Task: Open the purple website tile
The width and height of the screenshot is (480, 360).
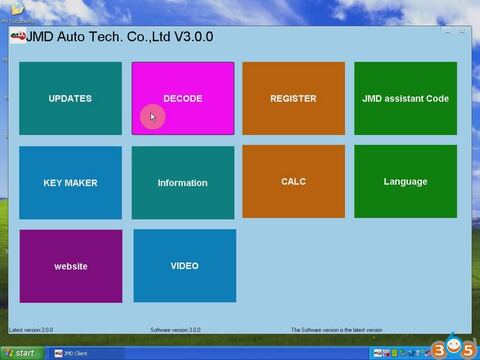Action: click(x=71, y=266)
